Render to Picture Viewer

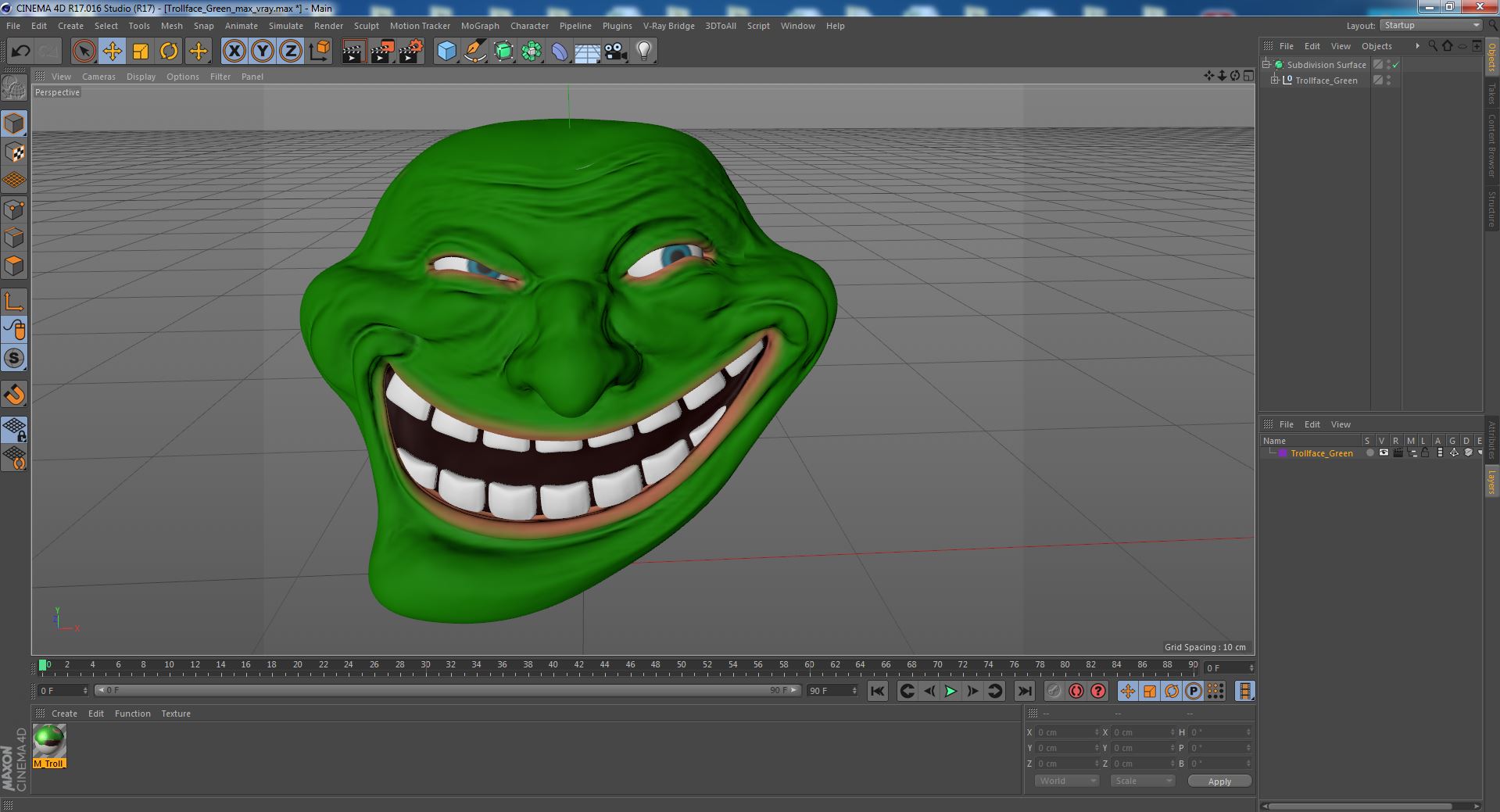click(x=382, y=52)
